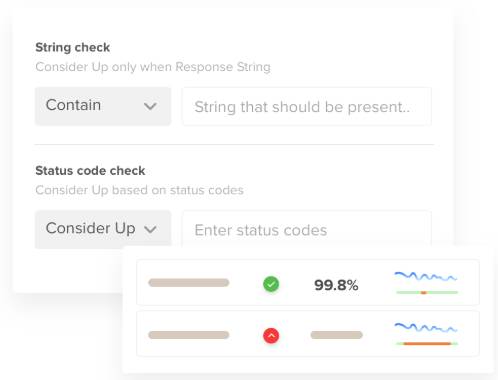This screenshot has height=380, width=498.
Task: Click the response sparkline in the down monitor row
Action: (x=426, y=328)
